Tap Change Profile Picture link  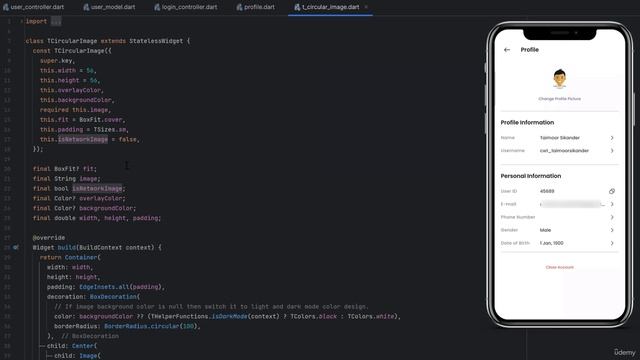[559, 99]
